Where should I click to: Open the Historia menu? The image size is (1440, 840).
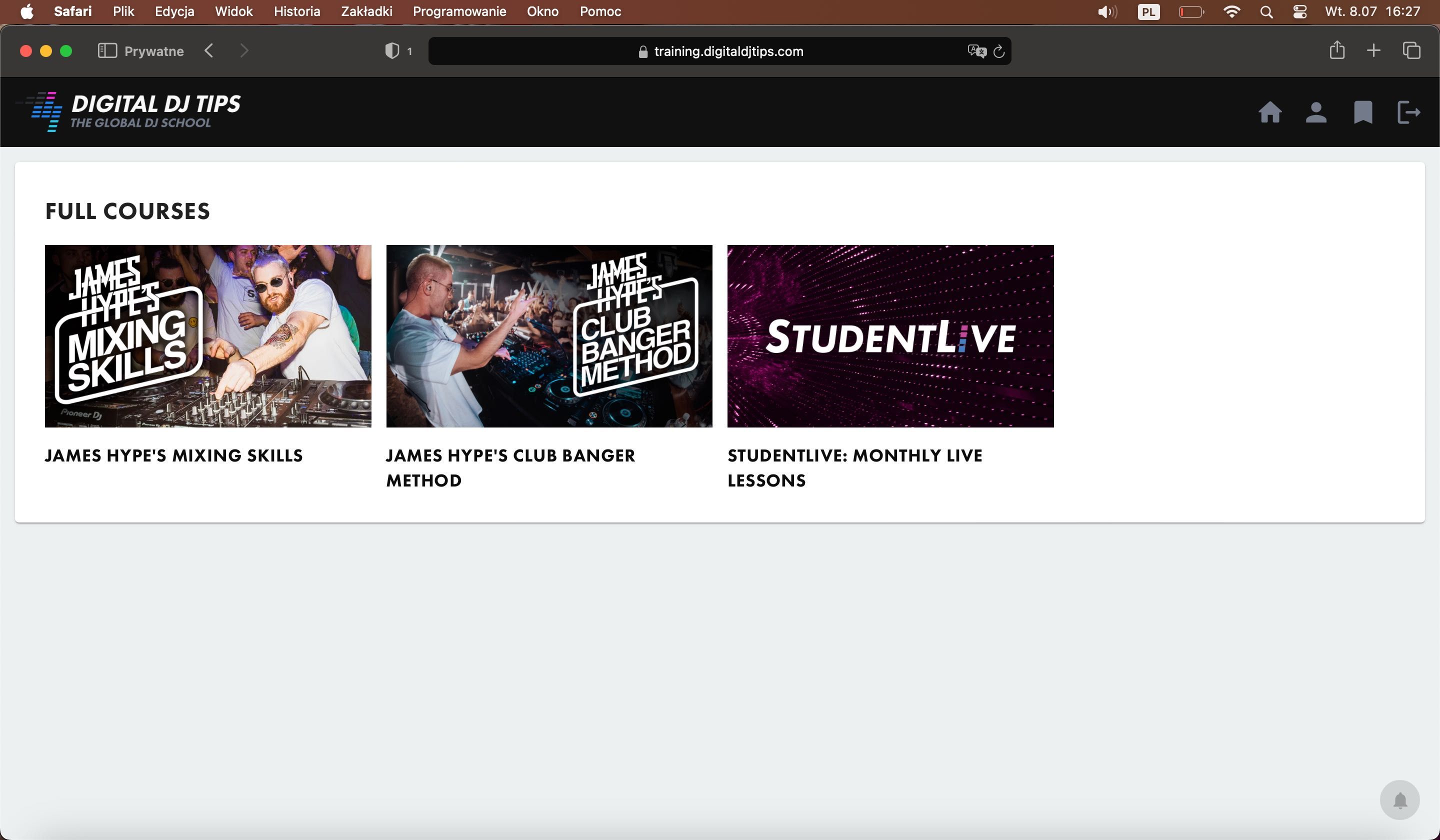coord(296,11)
